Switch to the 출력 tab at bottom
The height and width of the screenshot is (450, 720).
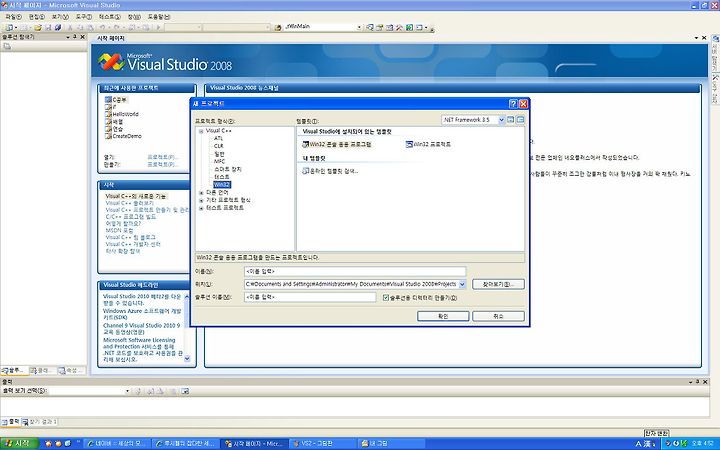pyautogui.click(x=11, y=422)
